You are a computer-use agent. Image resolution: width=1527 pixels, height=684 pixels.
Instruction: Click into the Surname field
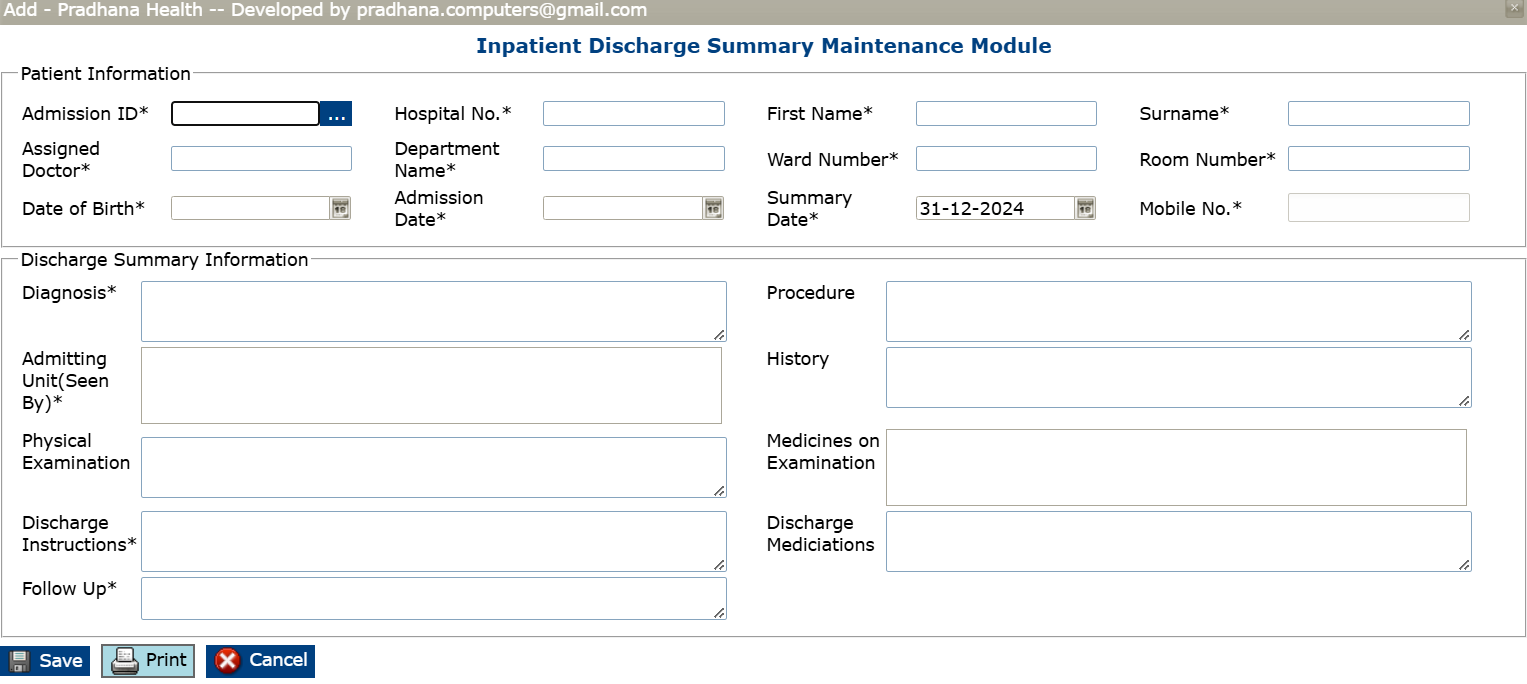point(1378,114)
